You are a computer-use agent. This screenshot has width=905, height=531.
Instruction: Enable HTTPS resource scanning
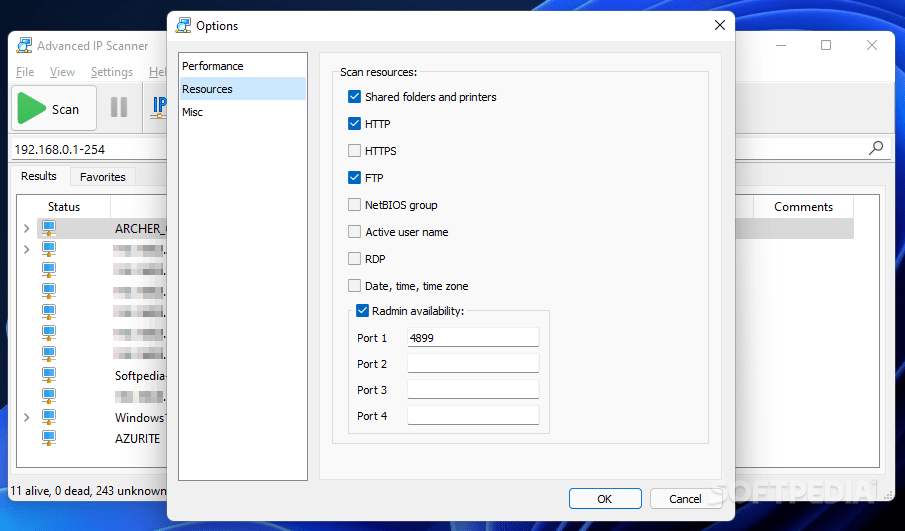354,151
